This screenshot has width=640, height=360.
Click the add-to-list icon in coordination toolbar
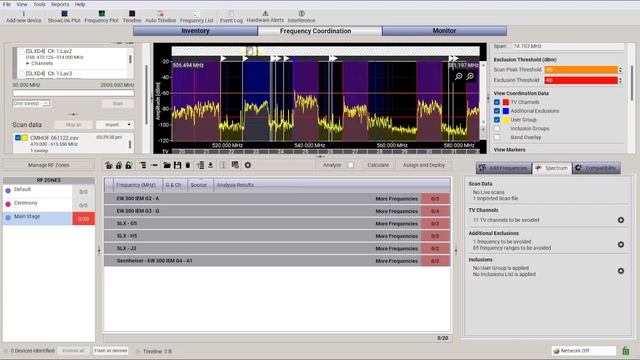pos(200,165)
